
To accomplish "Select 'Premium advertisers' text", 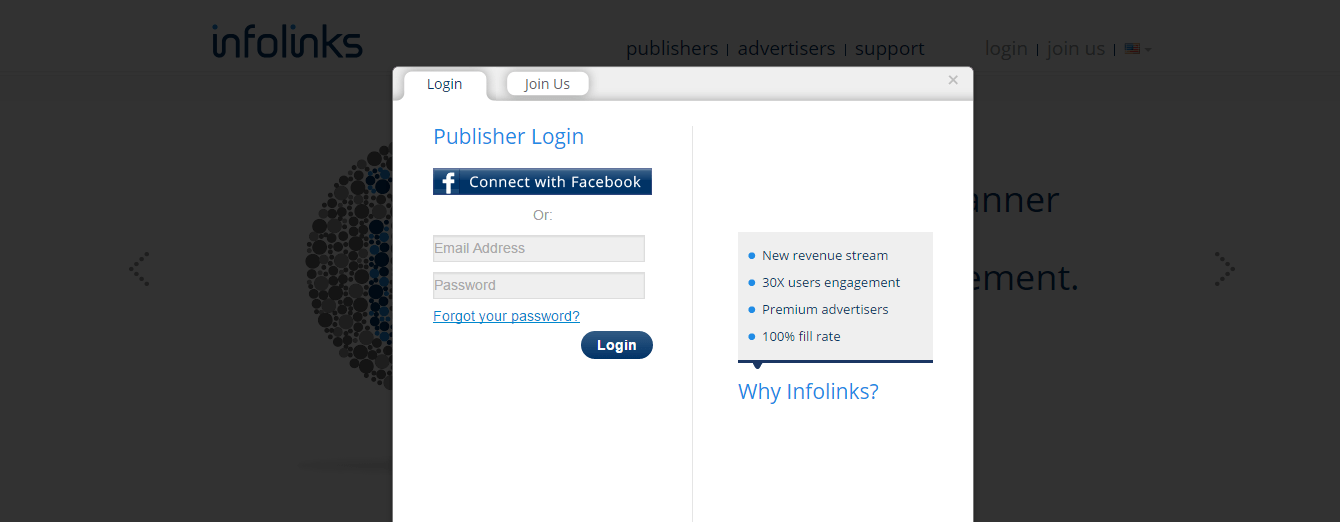I will 825,309.
